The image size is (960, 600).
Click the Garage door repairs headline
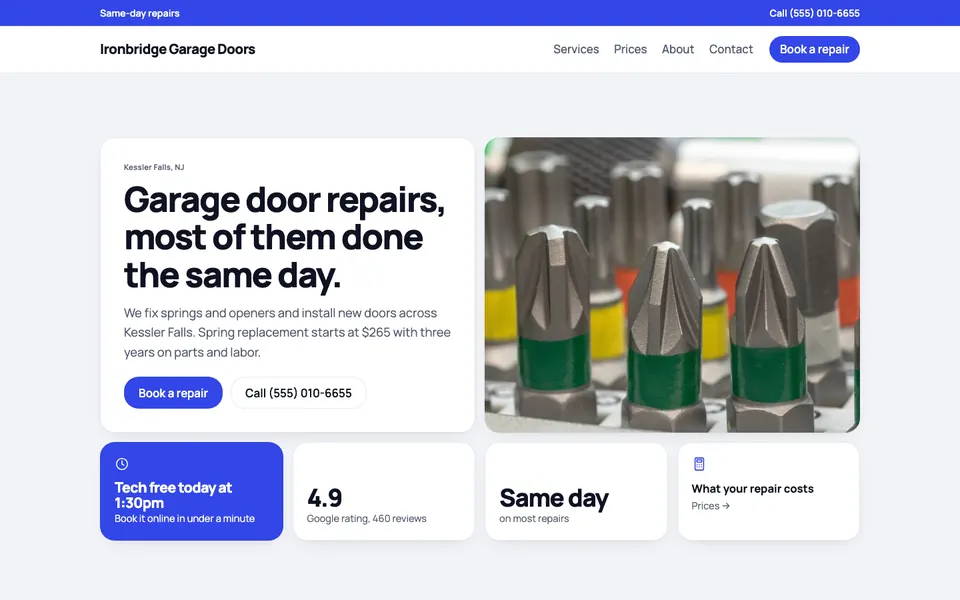tap(284, 238)
